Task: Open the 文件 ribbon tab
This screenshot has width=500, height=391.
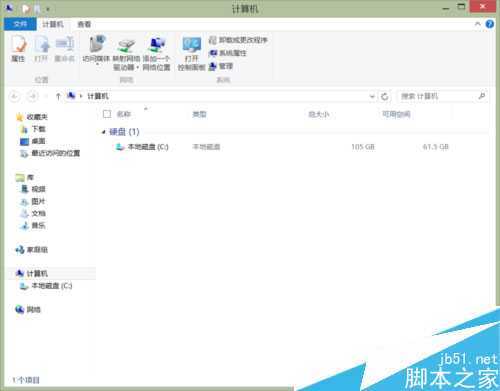Action: [x=20, y=24]
